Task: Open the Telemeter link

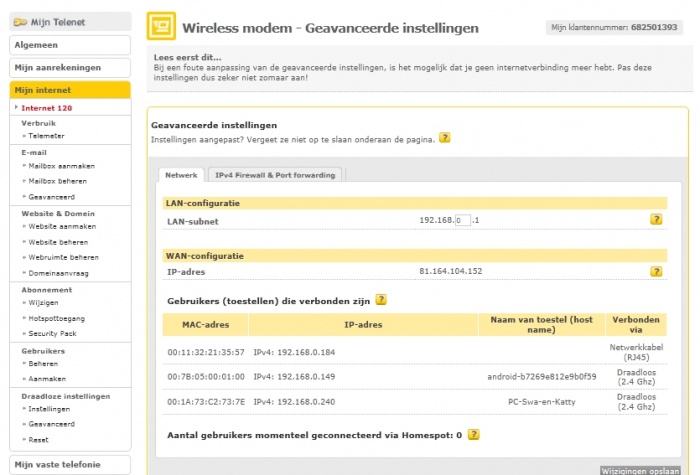Action: [x=46, y=136]
